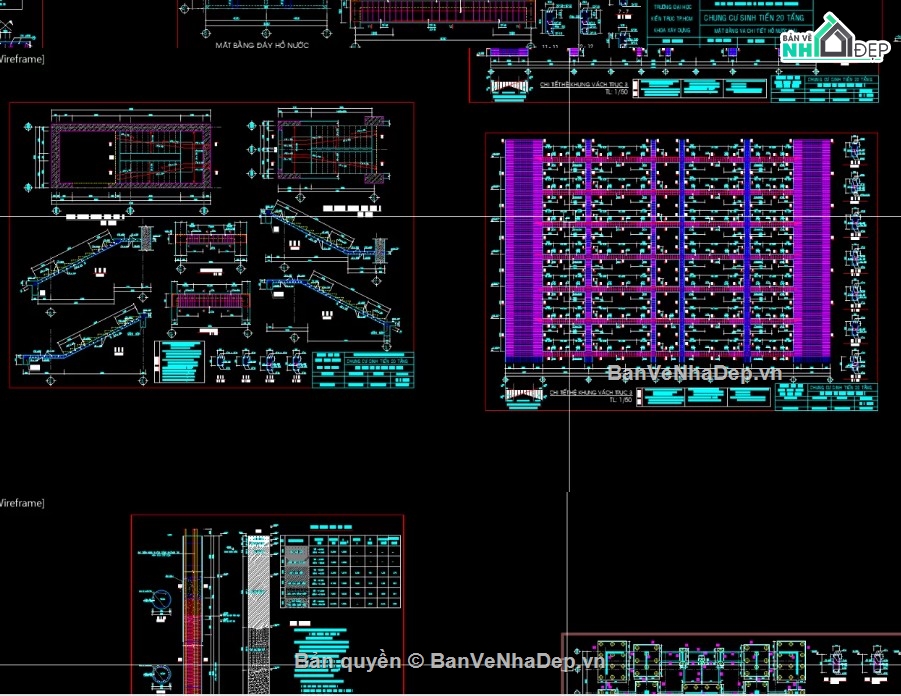Click the Bản quyền BanVeNhaDep.vn copyright text
This screenshot has width=901, height=696.
click(x=450, y=661)
